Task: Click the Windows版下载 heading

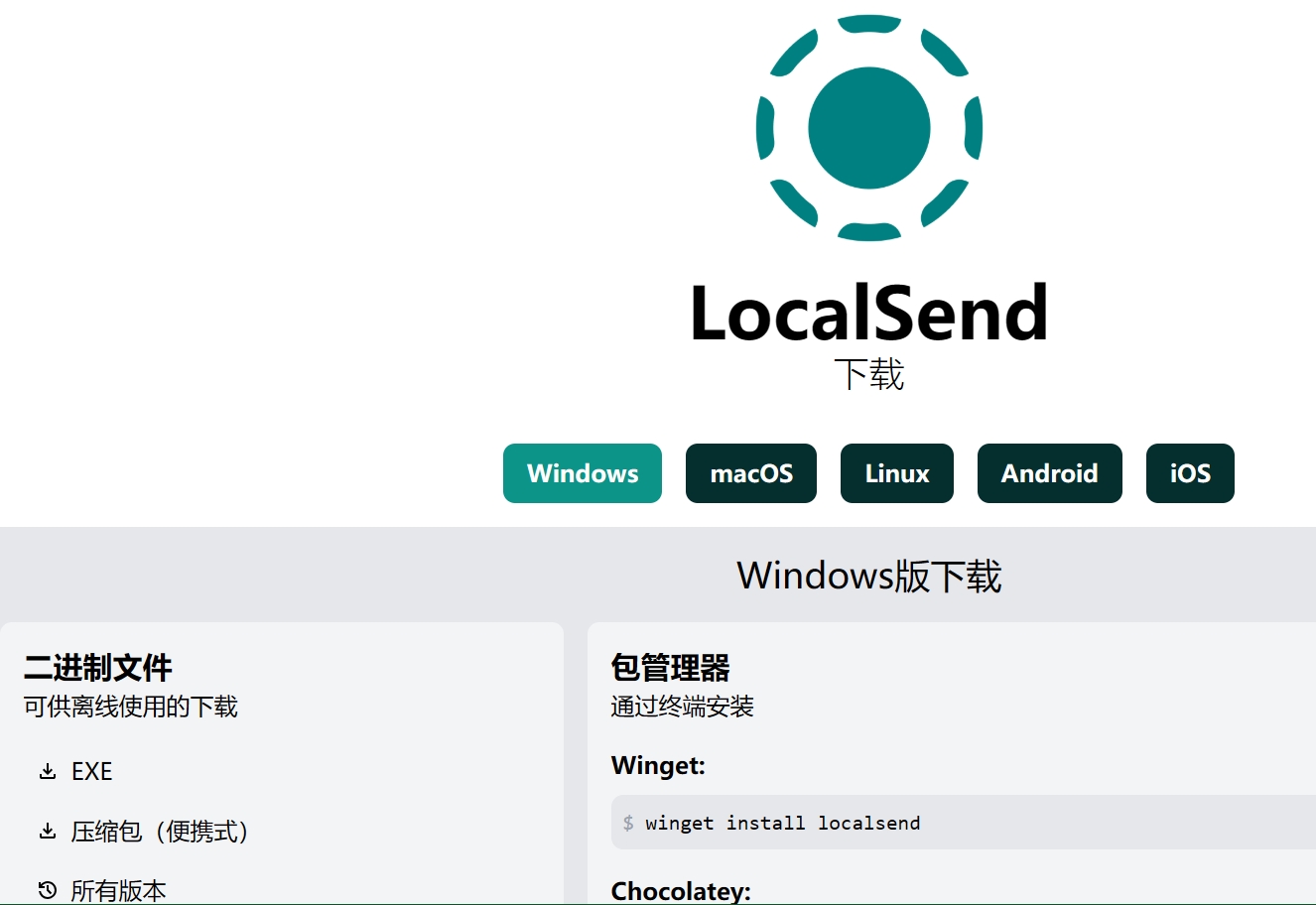Action: click(x=868, y=575)
